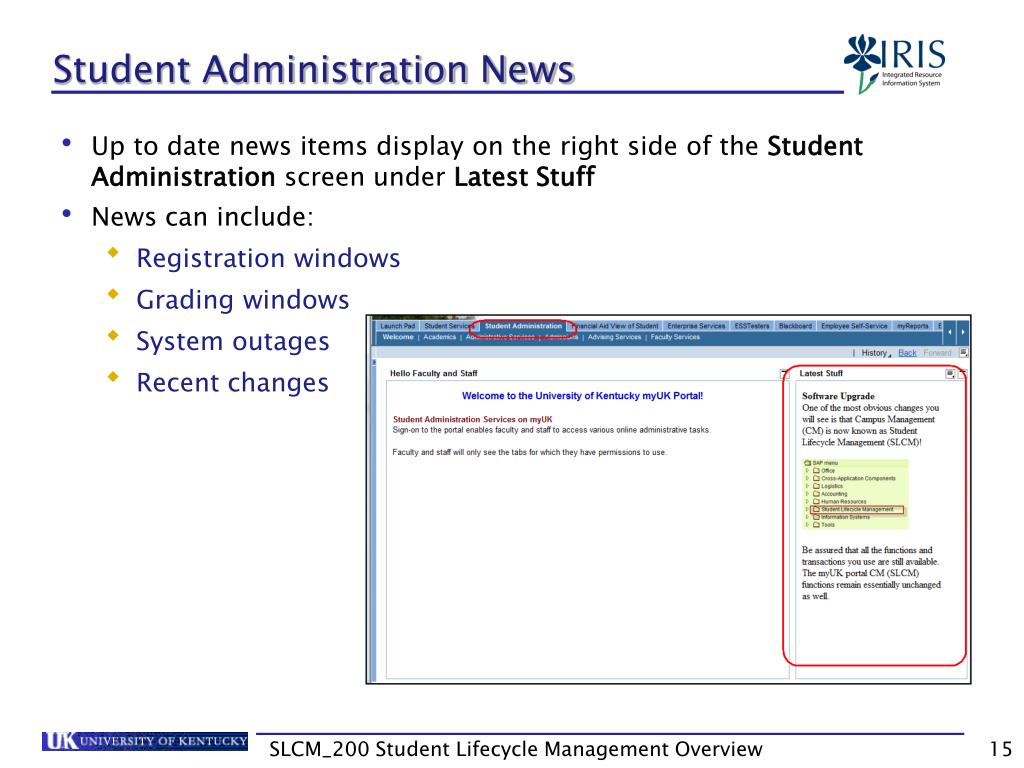Select the myReports tab
Screen dimensions: 1024x768
pyautogui.click(x=912, y=326)
